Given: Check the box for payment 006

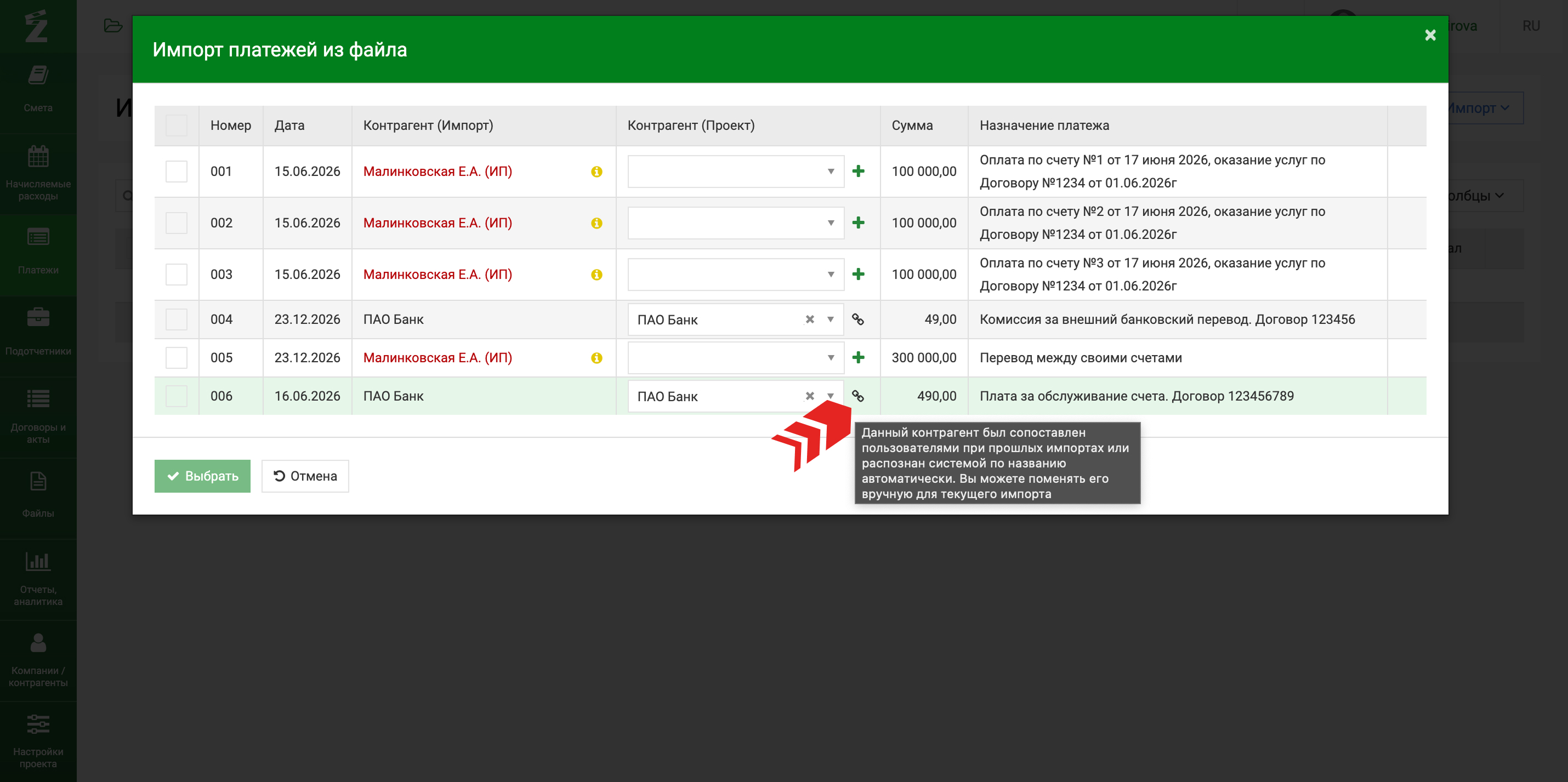Looking at the screenshot, I should (177, 396).
